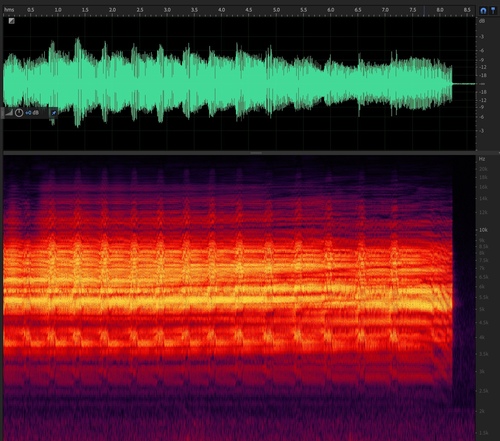Click the 3k mark on the frequency scale

click(482, 371)
